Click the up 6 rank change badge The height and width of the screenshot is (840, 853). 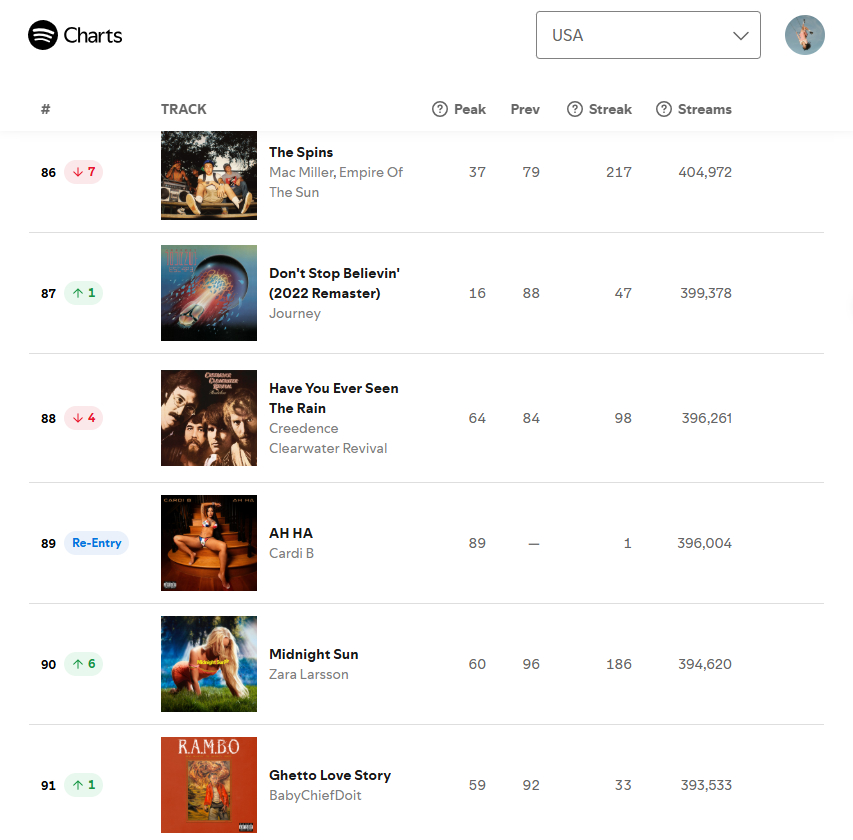point(84,664)
